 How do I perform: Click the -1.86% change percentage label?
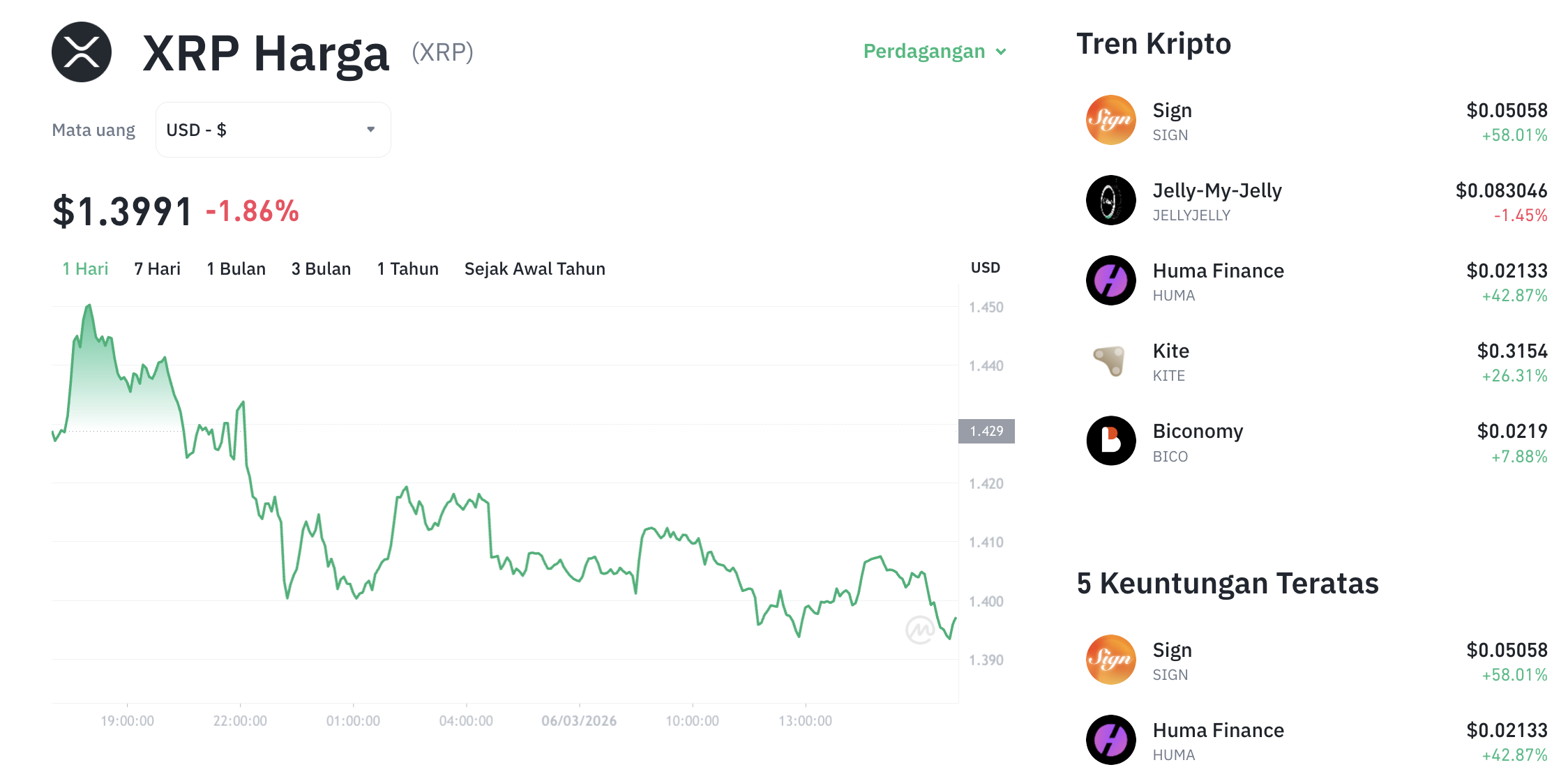250,210
